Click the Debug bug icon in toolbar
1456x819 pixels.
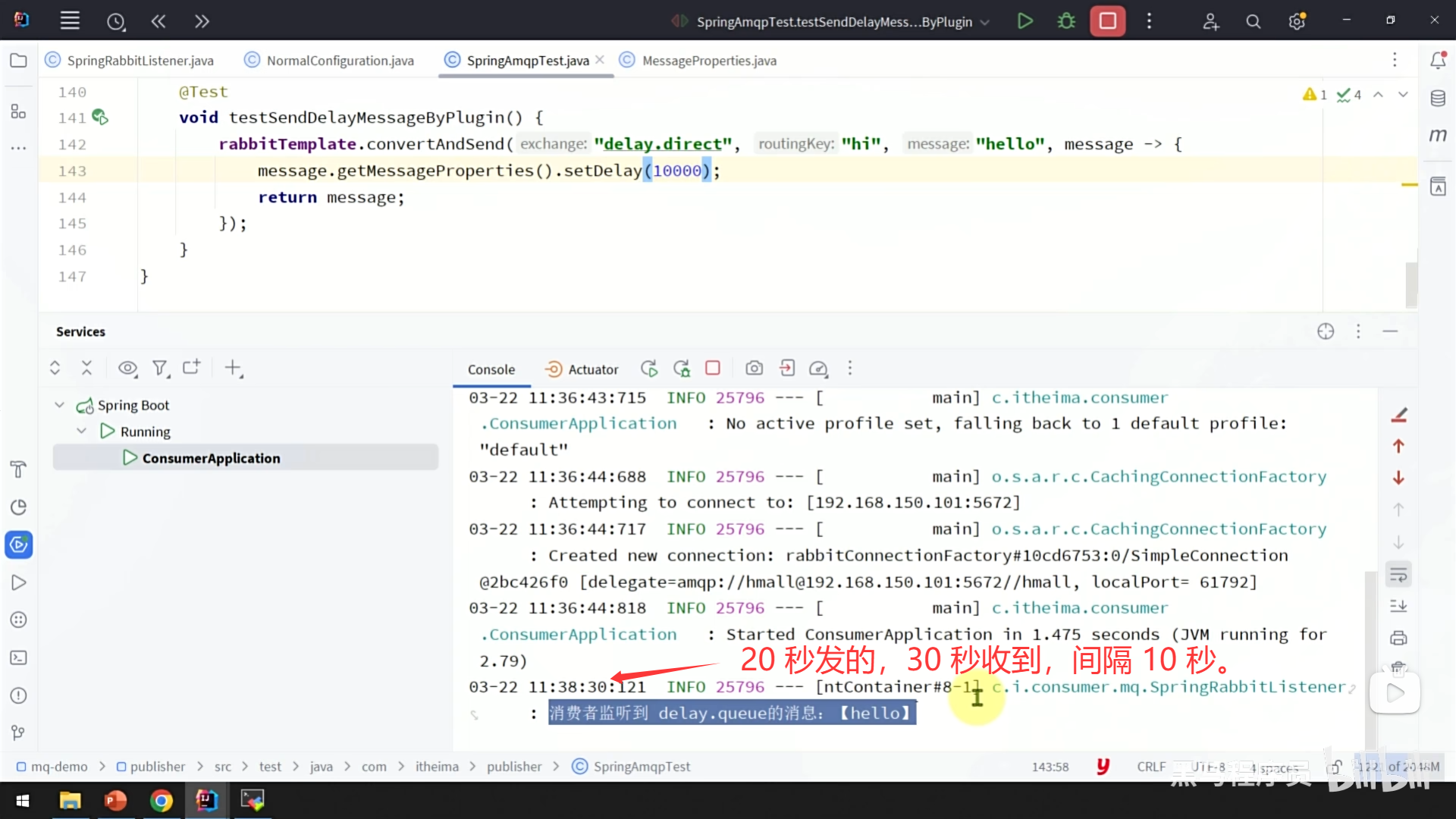tap(1066, 21)
